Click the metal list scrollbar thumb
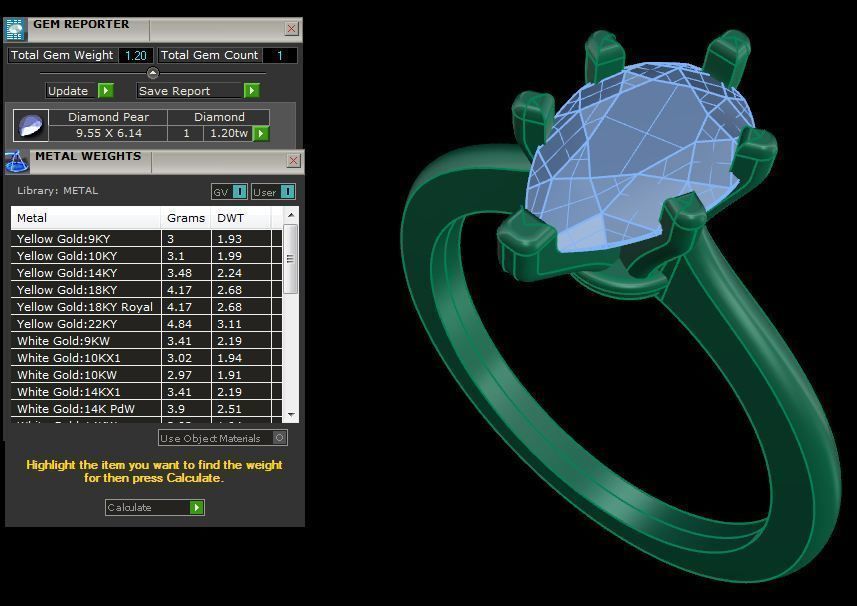The width and height of the screenshot is (857, 606). pyautogui.click(x=291, y=259)
